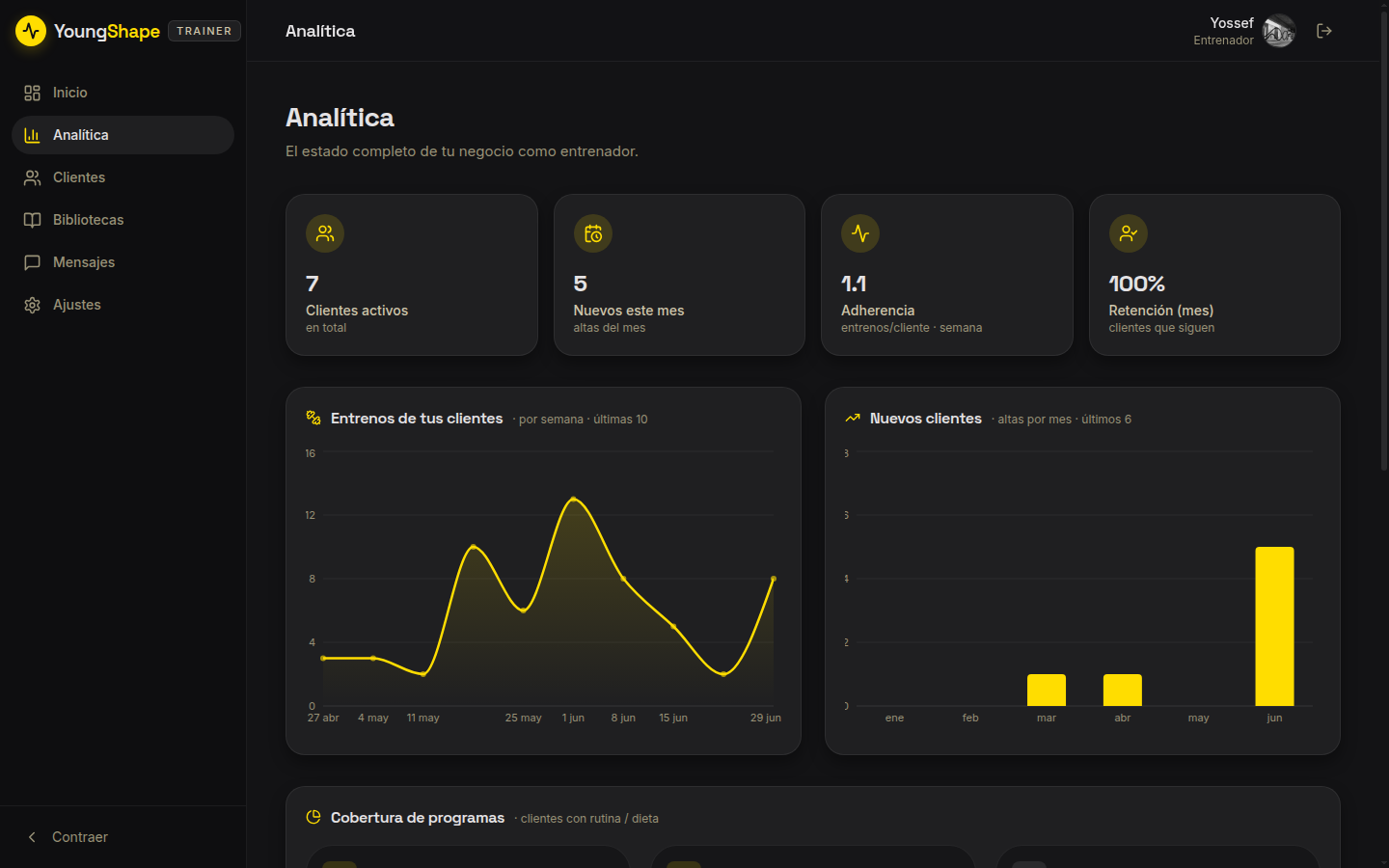Click the Entrenos de tus clientes dumbbell icon
Viewport: 1389px width, 868px height.
(313, 418)
